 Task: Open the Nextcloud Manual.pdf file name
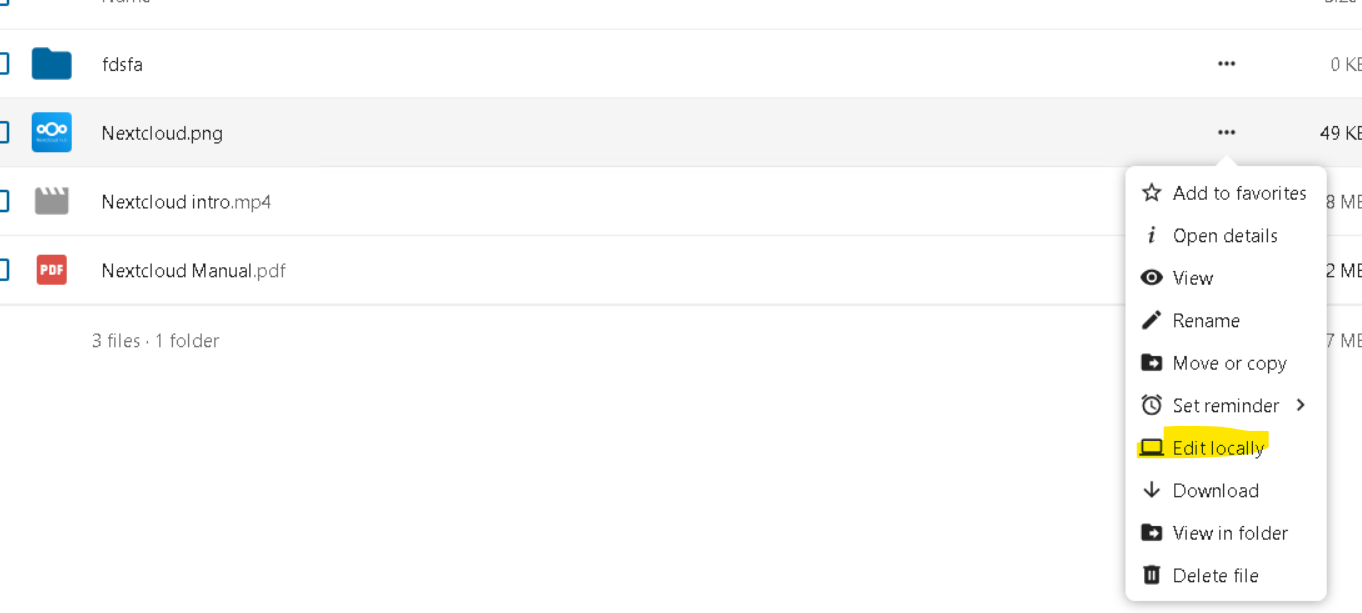(x=193, y=271)
